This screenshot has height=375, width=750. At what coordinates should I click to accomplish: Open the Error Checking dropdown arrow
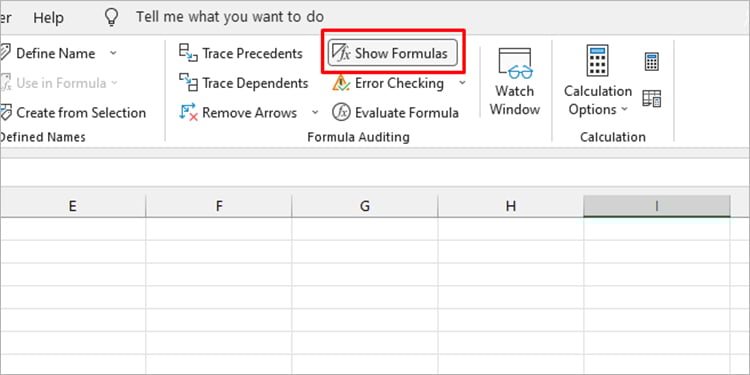click(462, 83)
